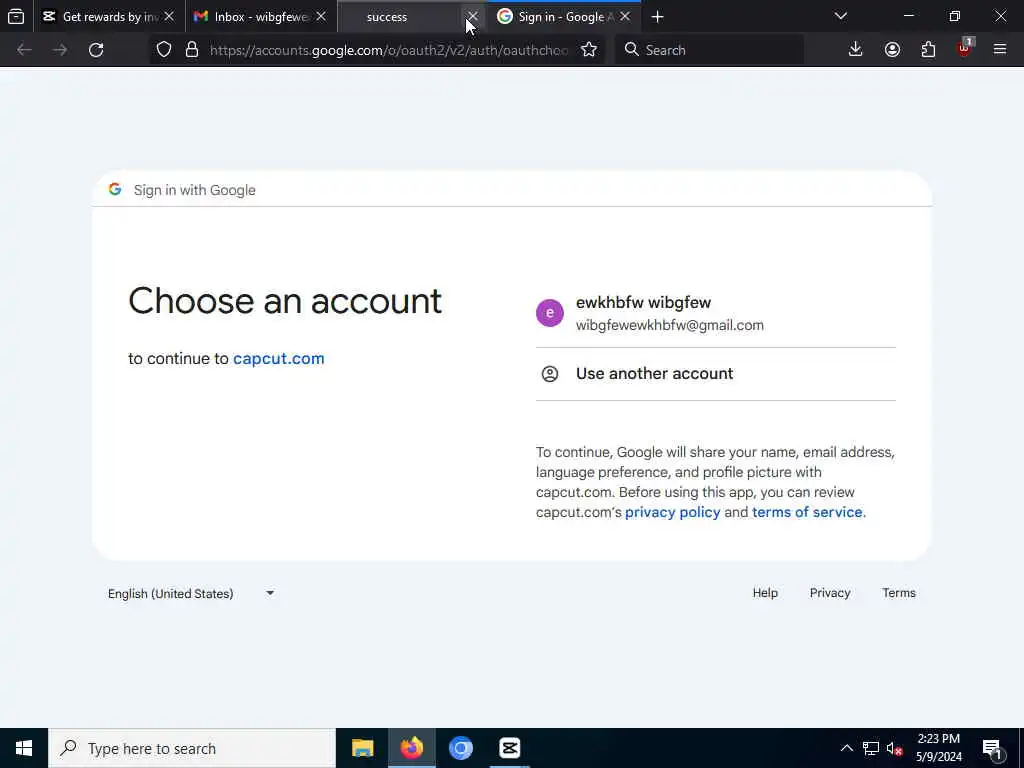Go forward with the forward arrow
The image size is (1024, 768).
(x=60, y=50)
